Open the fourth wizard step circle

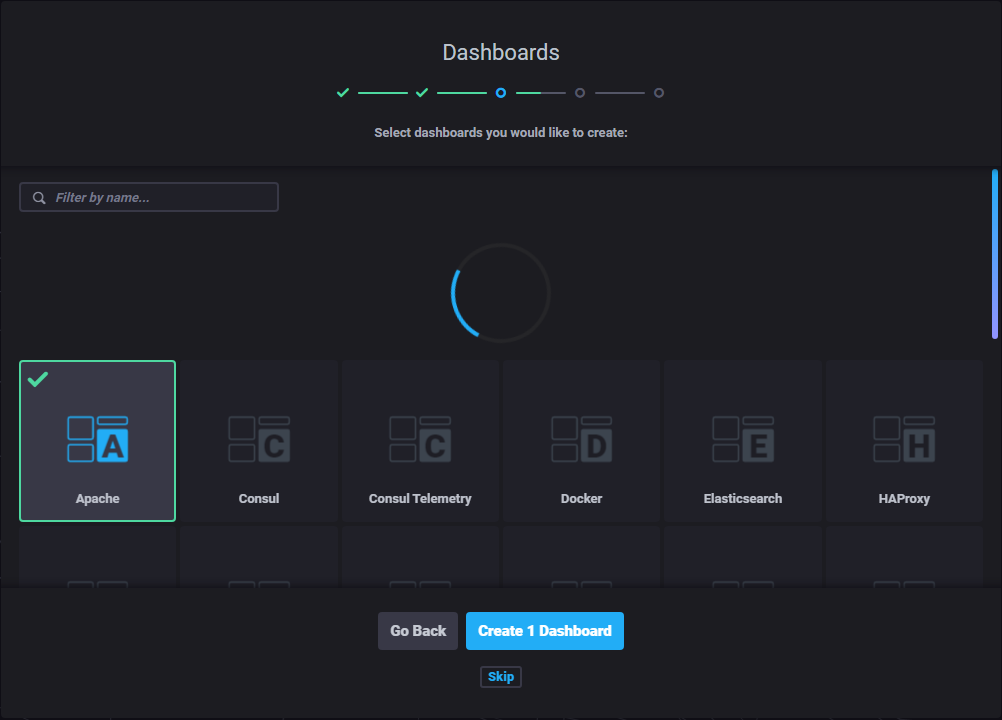(x=580, y=93)
